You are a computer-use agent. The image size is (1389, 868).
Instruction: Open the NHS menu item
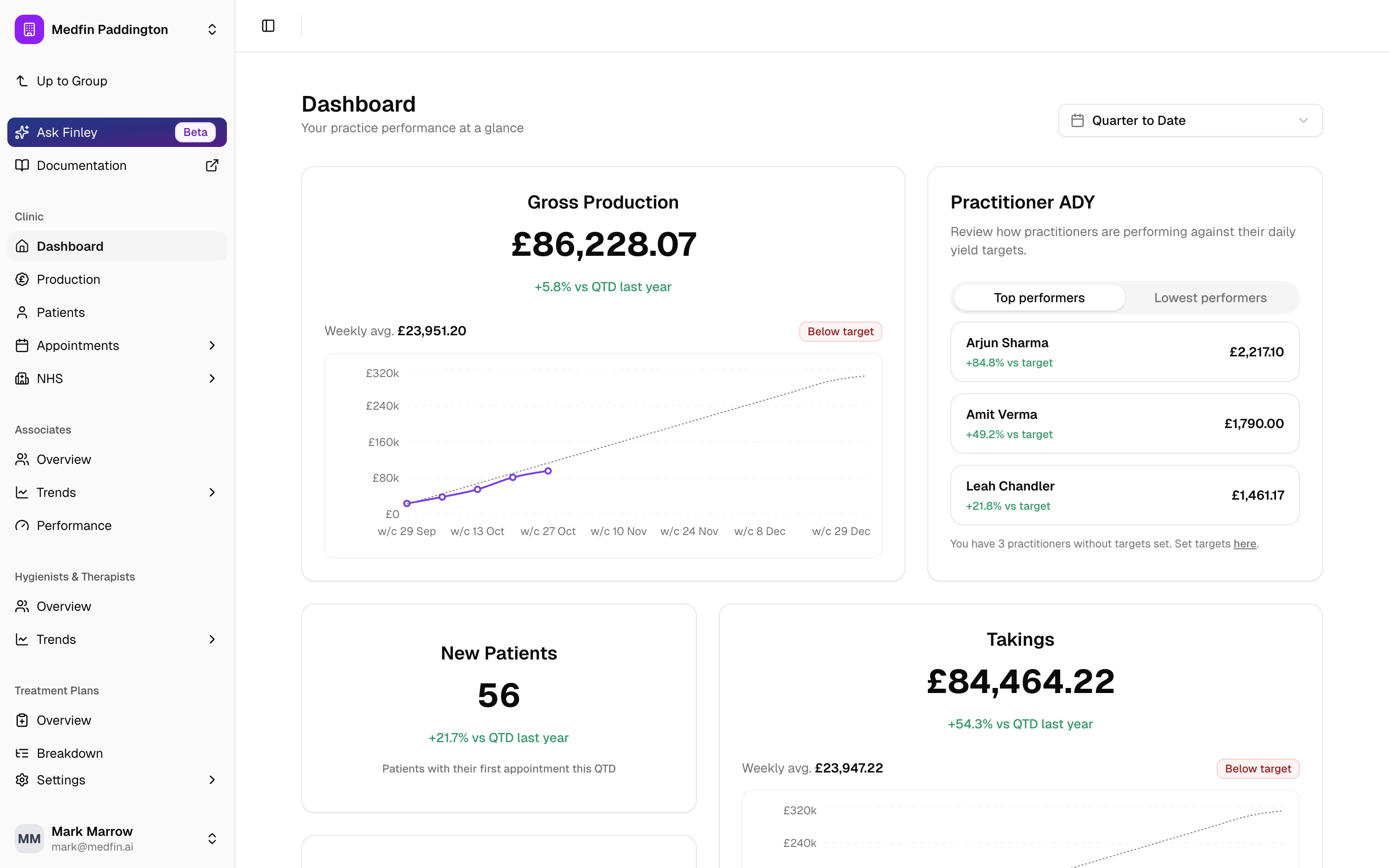coord(117,378)
